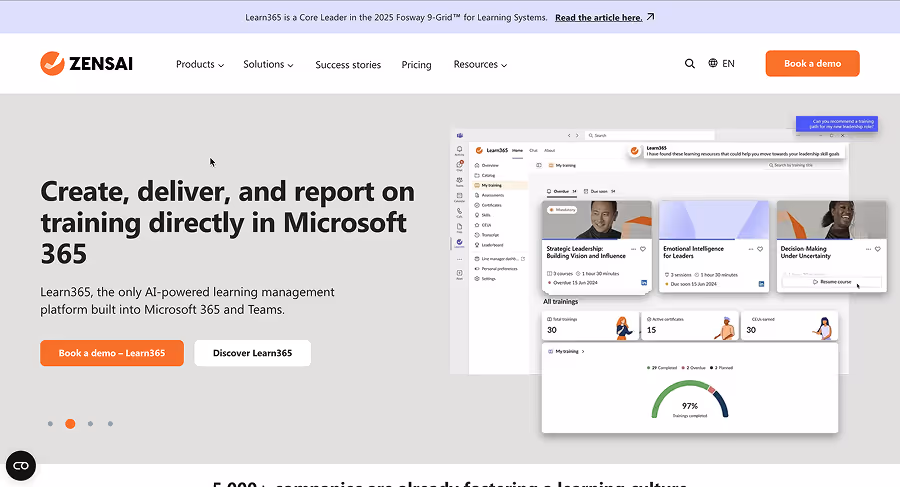
Task: Select Catalog in the Learn365 side menu
Action: (x=485, y=175)
